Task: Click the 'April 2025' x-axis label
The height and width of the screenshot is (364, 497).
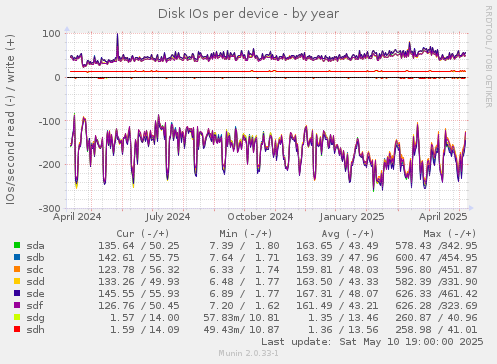Action: click(x=443, y=217)
